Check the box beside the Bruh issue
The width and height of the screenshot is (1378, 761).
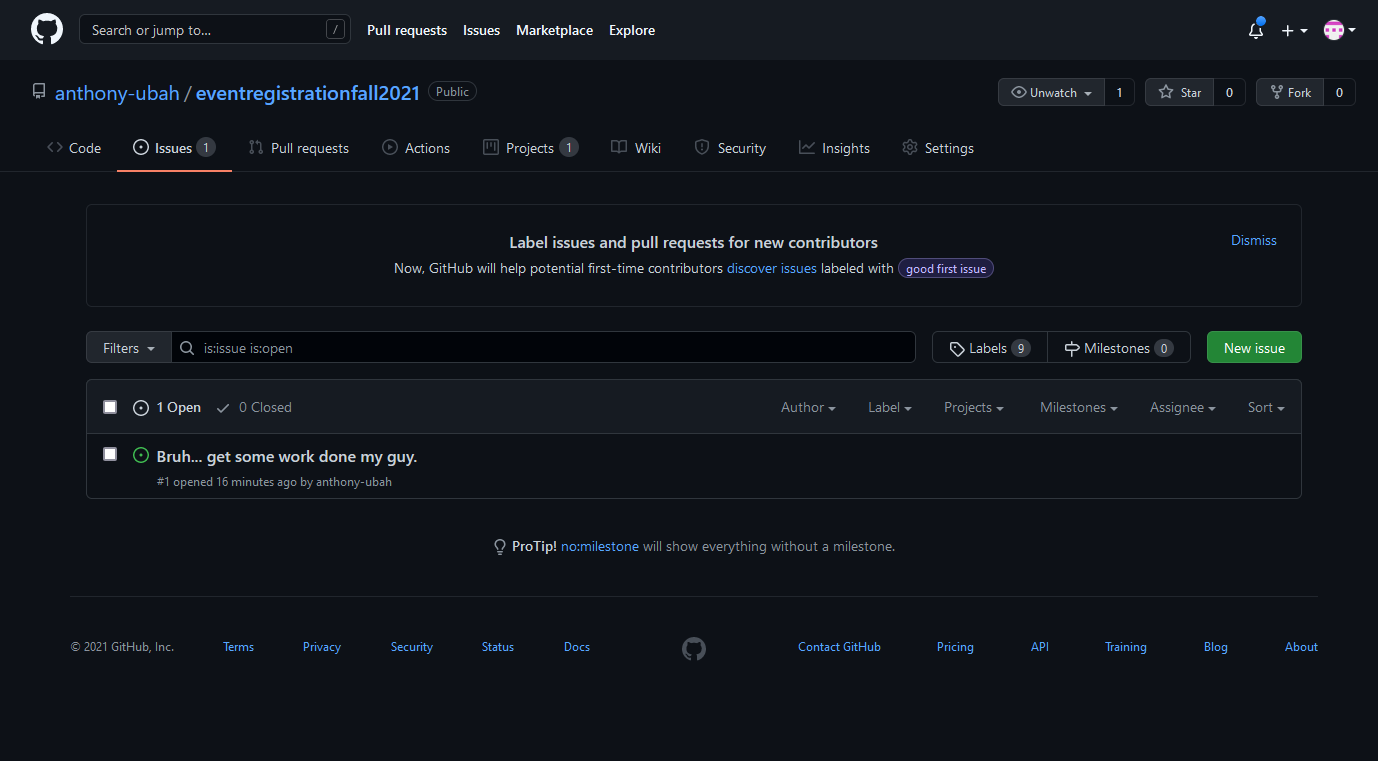pos(110,454)
